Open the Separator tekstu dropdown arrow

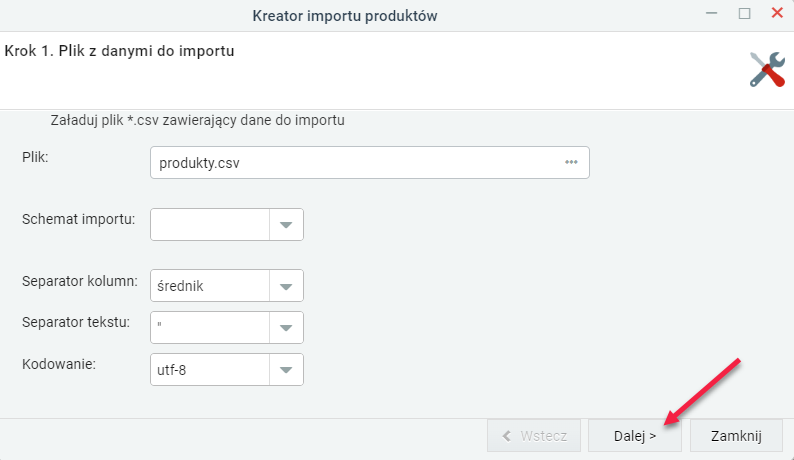[286, 328]
